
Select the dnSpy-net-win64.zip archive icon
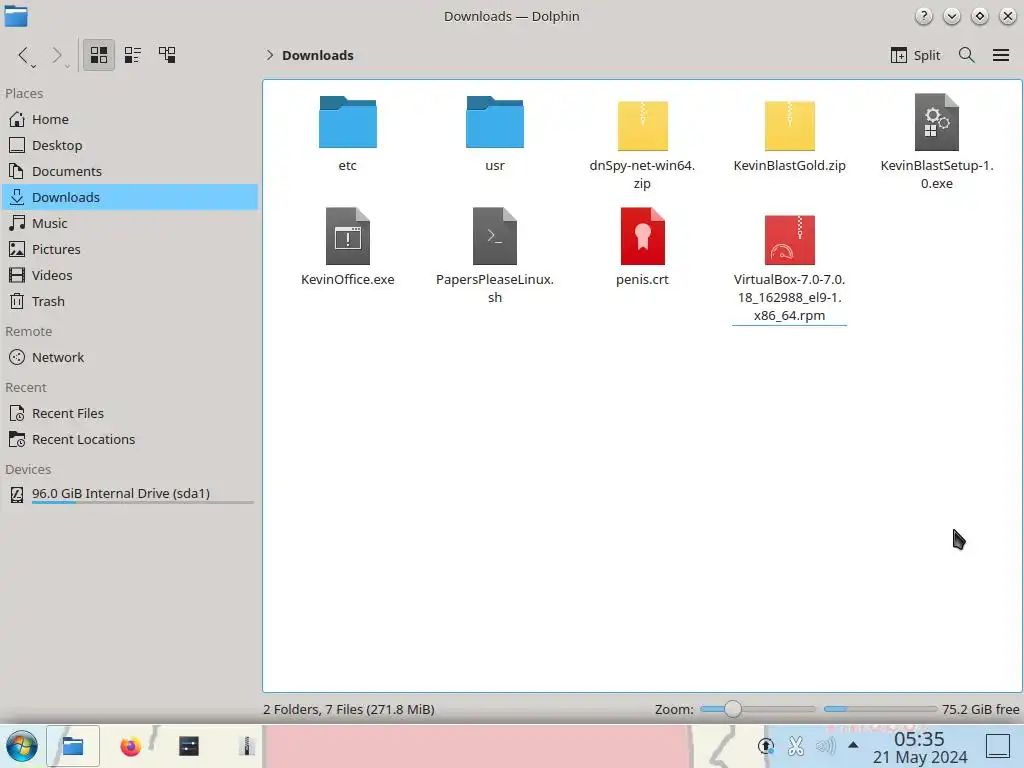(x=642, y=125)
